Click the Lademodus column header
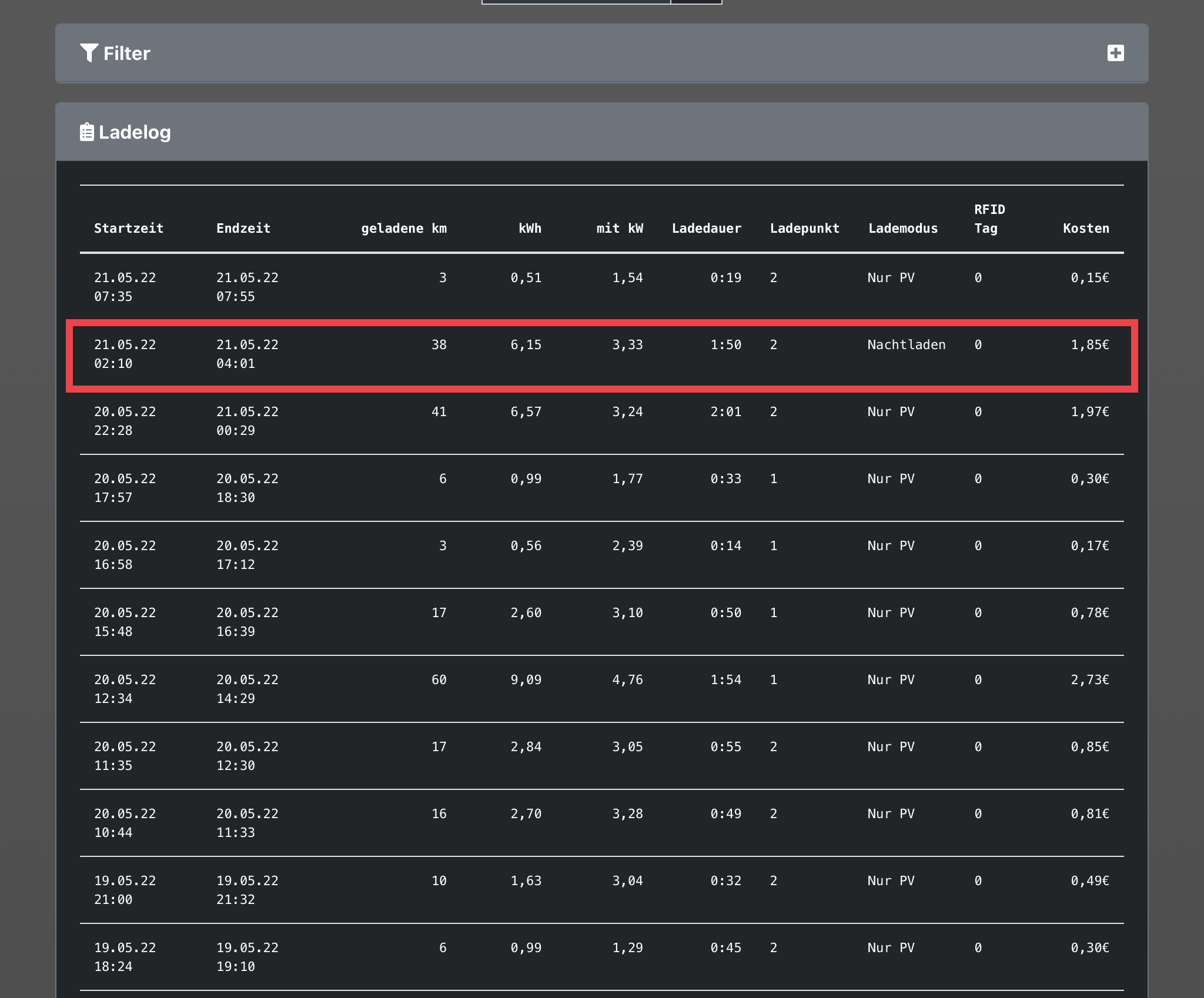This screenshot has height=998, width=1204. point(903,228)
